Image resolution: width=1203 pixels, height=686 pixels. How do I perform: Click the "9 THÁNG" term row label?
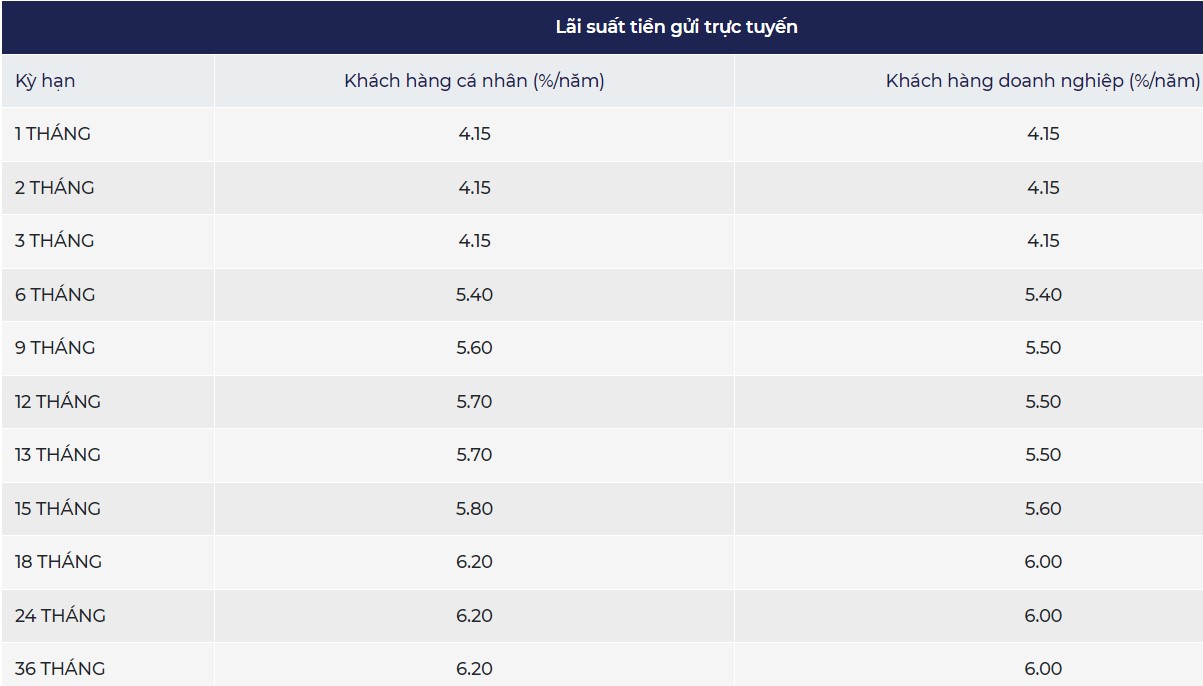55,348
